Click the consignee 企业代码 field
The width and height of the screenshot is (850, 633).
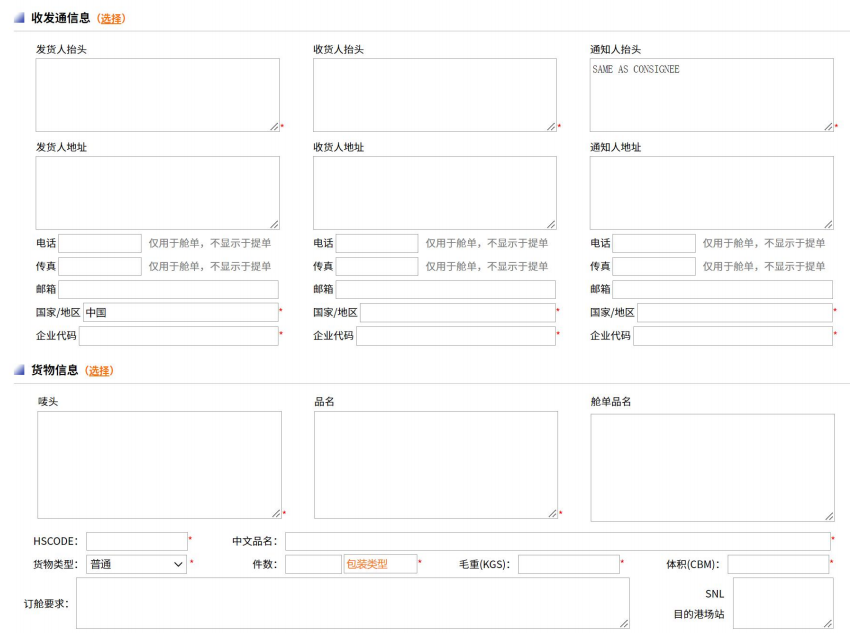[x=456, y=336]
